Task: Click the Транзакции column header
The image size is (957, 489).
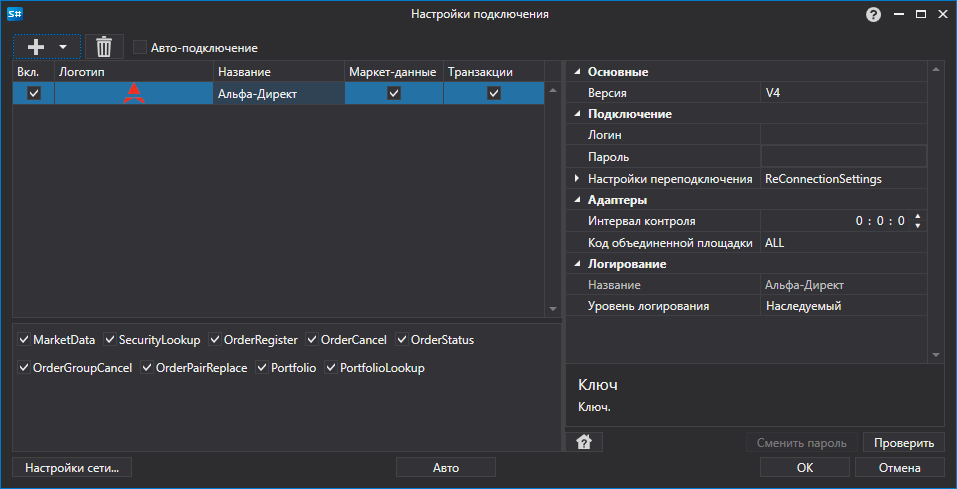Action: pyautogui.click(x=494, y=72)
